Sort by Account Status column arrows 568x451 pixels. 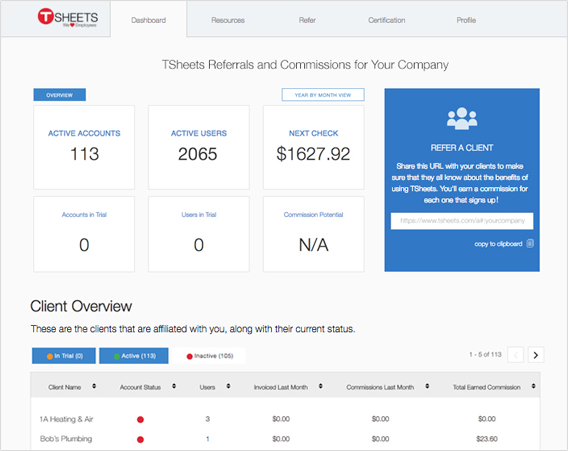(x=174, y=386)
